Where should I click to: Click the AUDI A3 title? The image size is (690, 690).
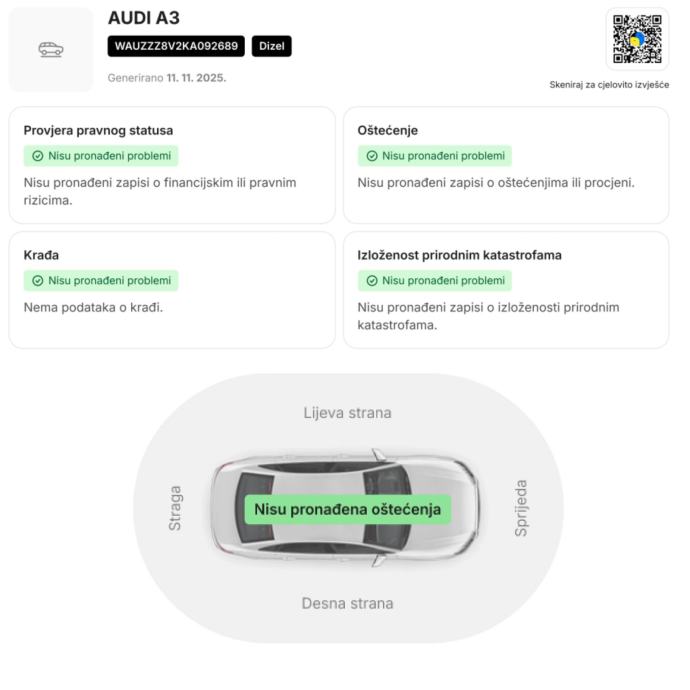[x=144, y=18]
